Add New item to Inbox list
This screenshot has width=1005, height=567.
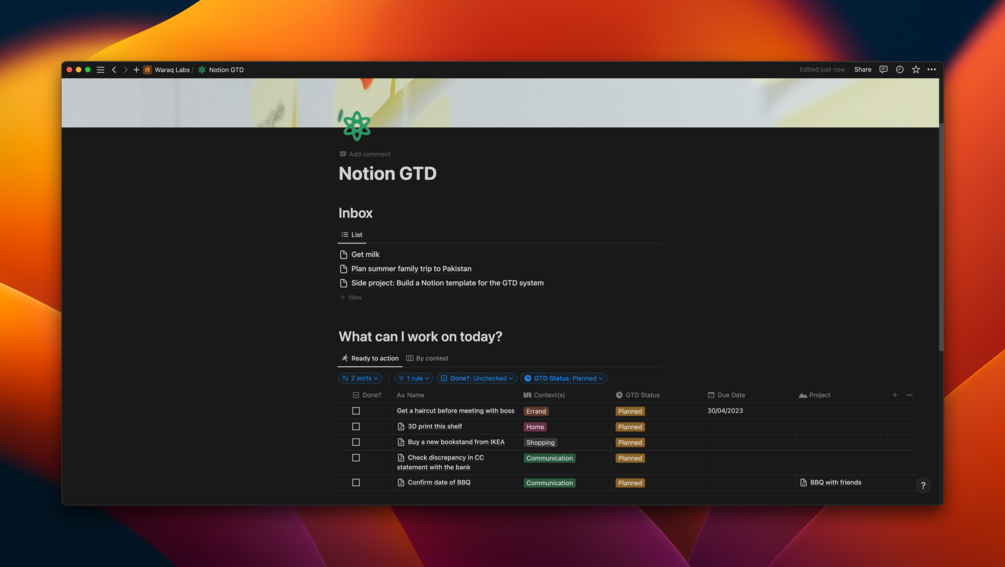[x=351, y=297]
